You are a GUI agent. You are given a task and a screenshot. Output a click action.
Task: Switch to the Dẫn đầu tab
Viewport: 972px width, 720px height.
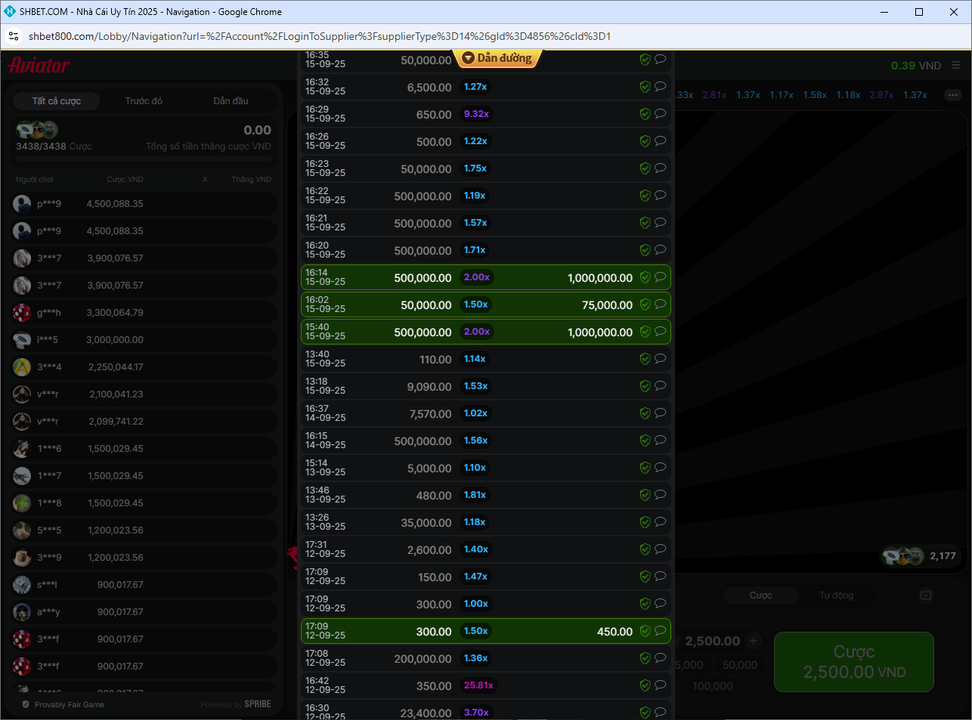pos(231,101)
